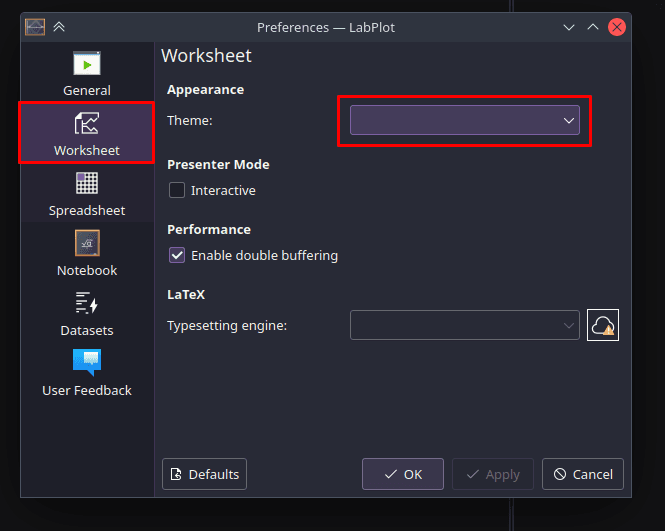Select the Worksheet preferences page
The width and height of the screenshot is (665, 531).
point(87,133)
